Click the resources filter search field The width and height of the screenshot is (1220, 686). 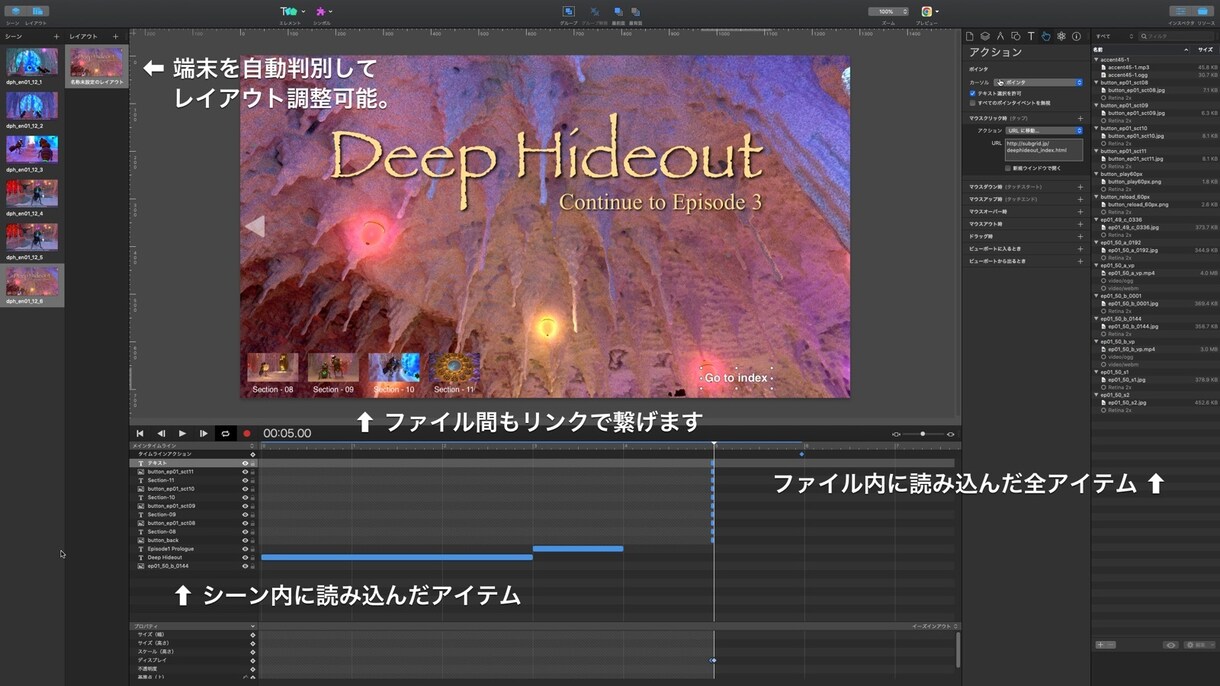[1177, 36]
